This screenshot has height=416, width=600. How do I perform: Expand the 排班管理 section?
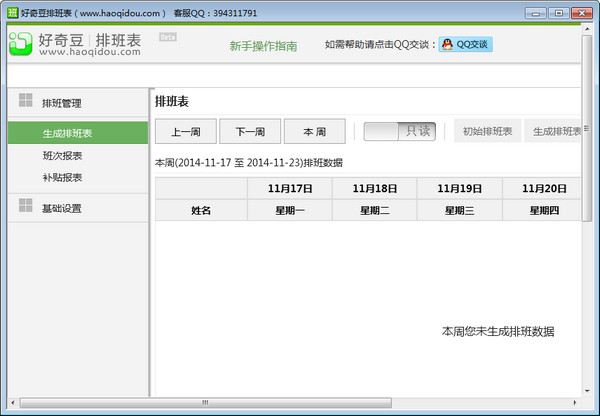78,103
